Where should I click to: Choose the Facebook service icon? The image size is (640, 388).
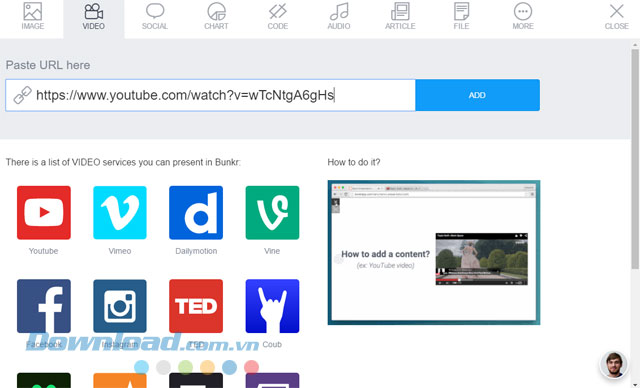44,306
